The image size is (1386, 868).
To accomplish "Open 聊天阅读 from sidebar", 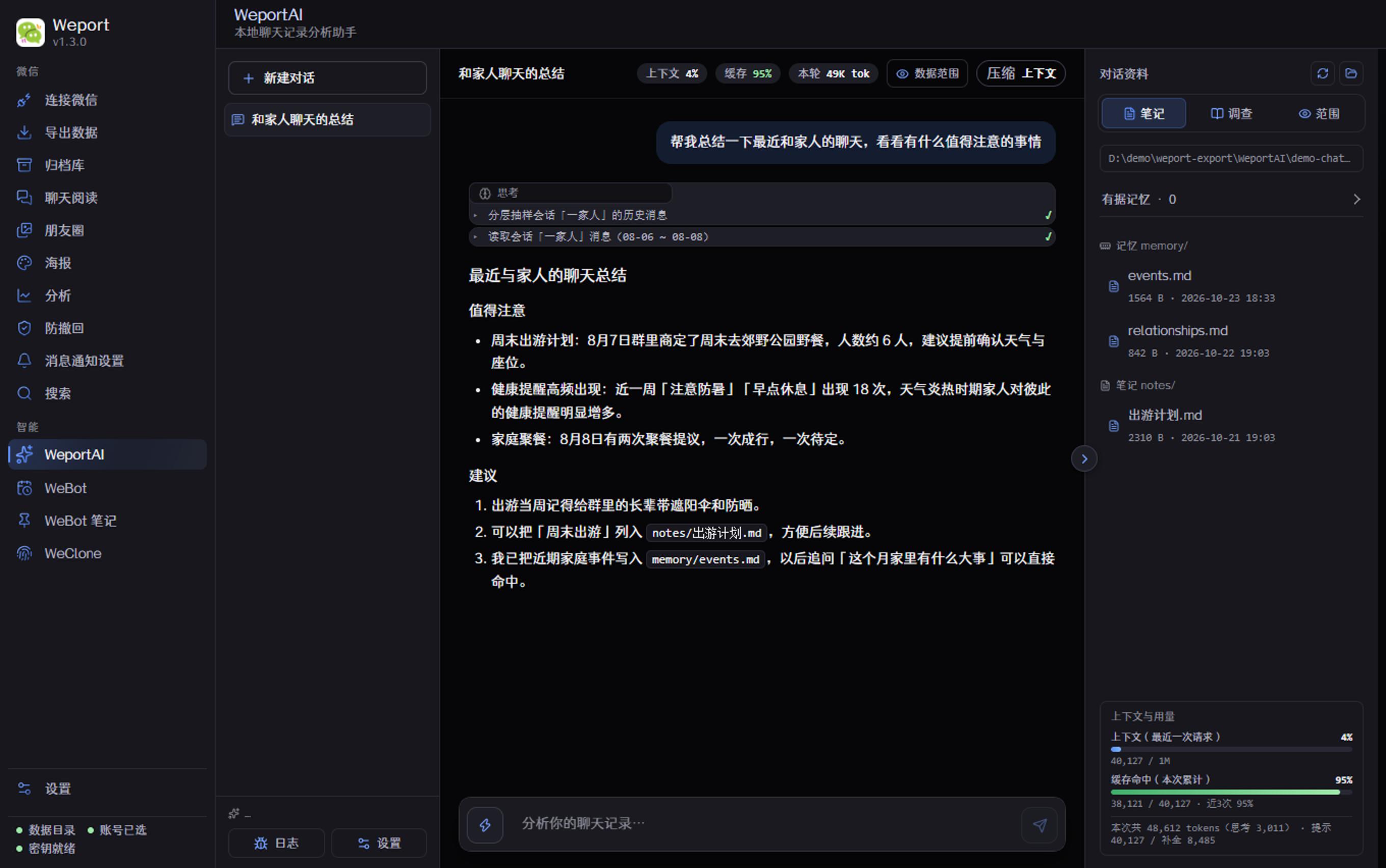I will click(x=108, y=198).
